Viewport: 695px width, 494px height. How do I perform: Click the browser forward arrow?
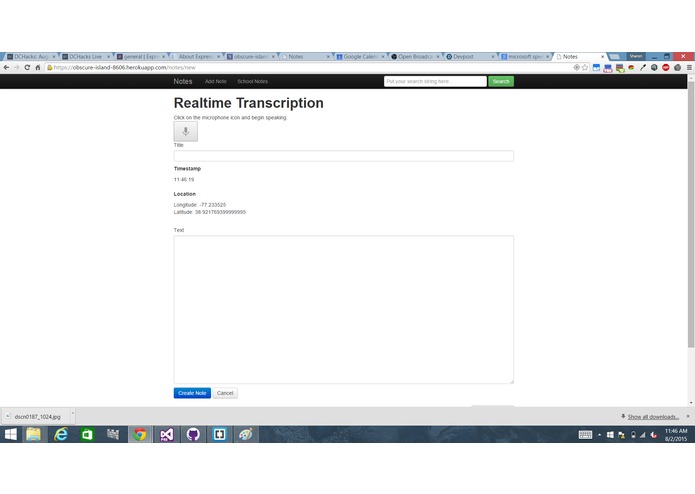pos(16,67)
